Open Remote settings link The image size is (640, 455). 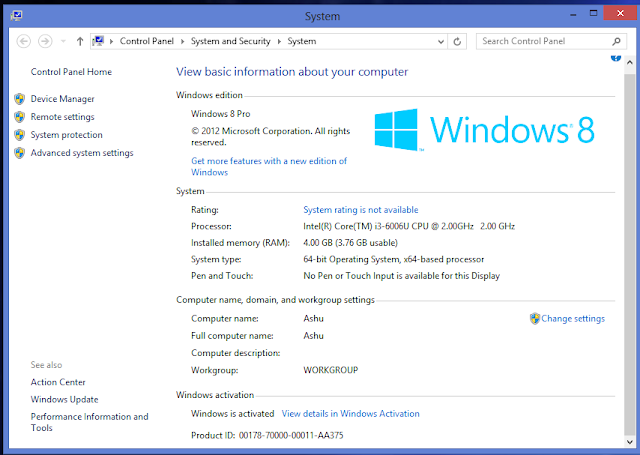coord(62,117)
